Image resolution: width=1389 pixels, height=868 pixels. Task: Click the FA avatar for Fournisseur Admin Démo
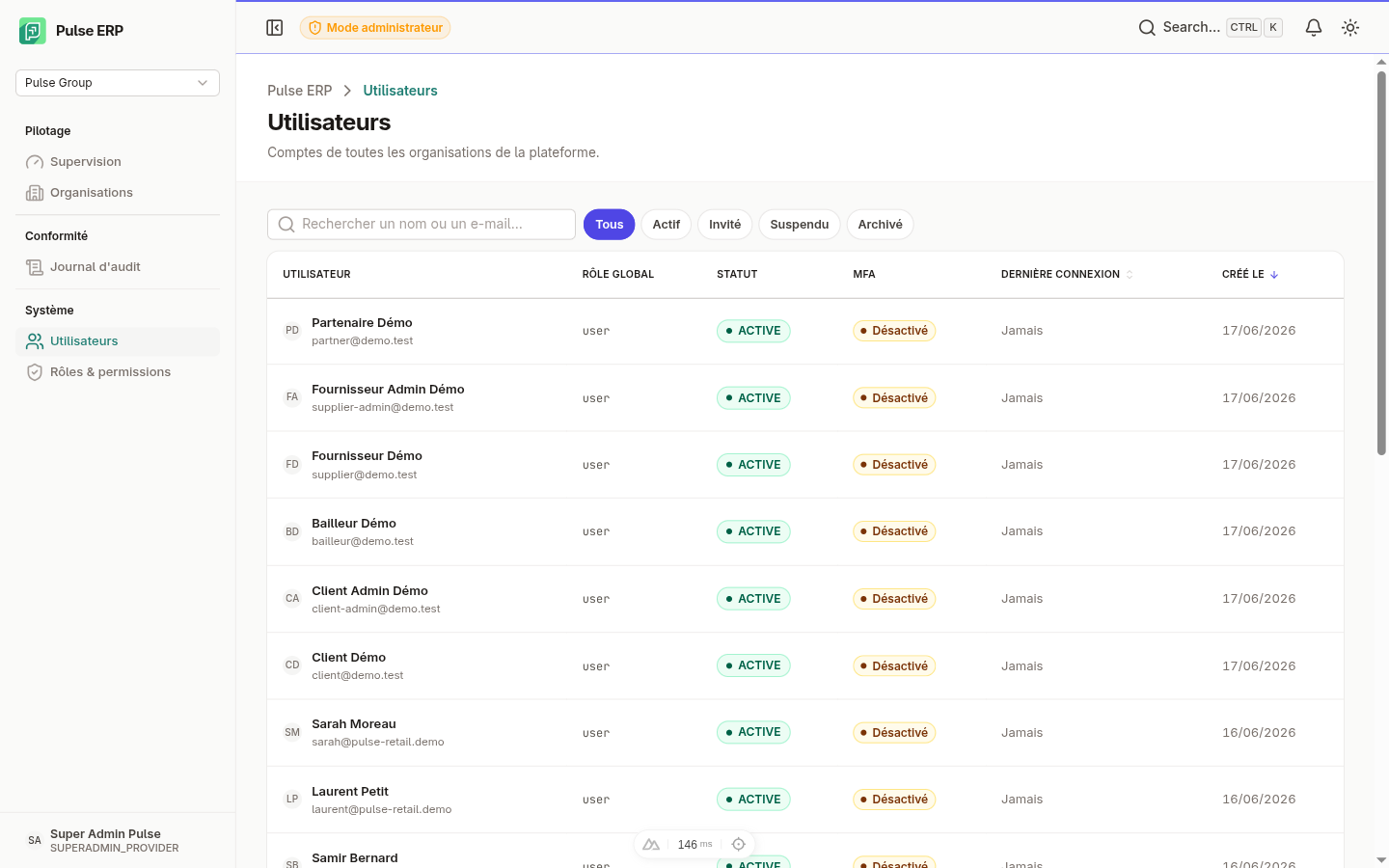point(292,397)
